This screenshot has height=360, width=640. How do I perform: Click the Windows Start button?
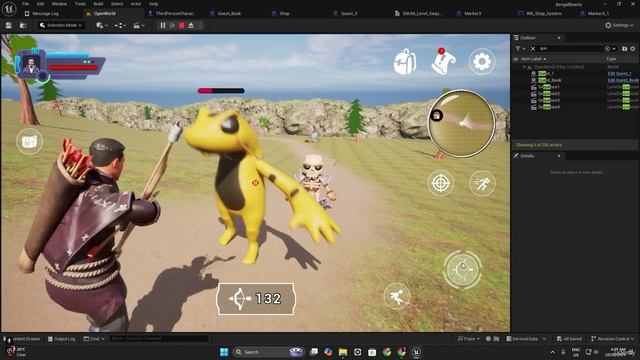point(224,352)
